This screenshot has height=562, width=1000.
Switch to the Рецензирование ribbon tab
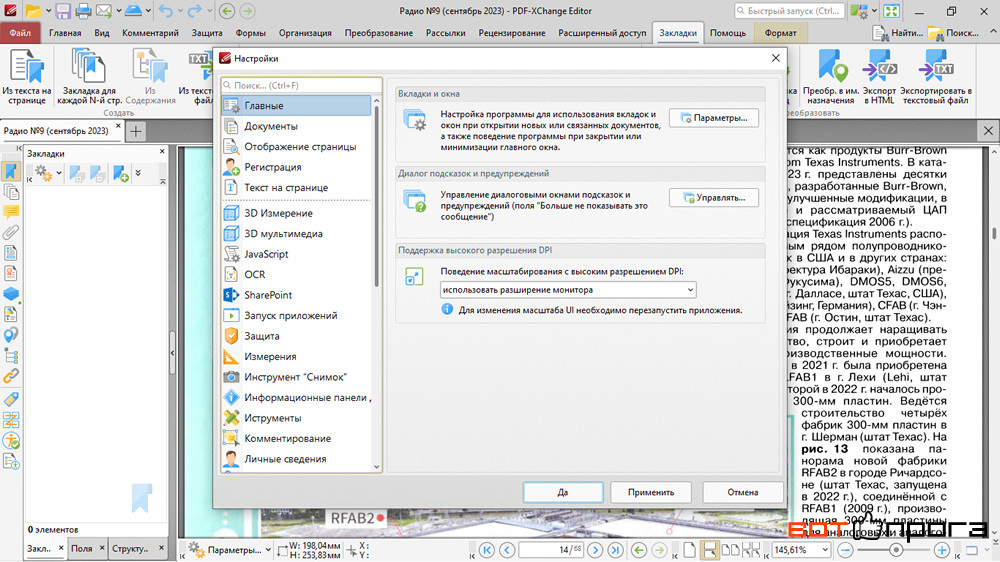coord(511,33)
